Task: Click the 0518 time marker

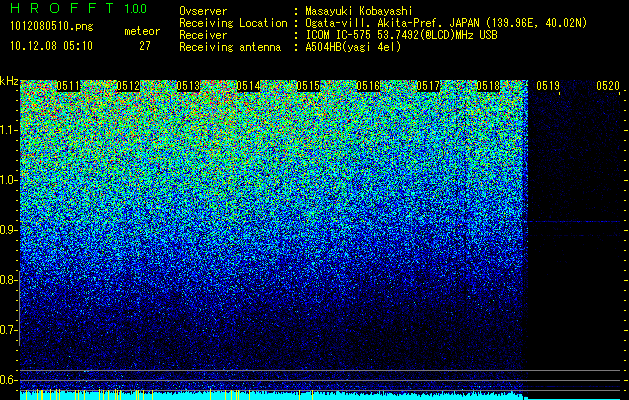Action: (488, 86)
